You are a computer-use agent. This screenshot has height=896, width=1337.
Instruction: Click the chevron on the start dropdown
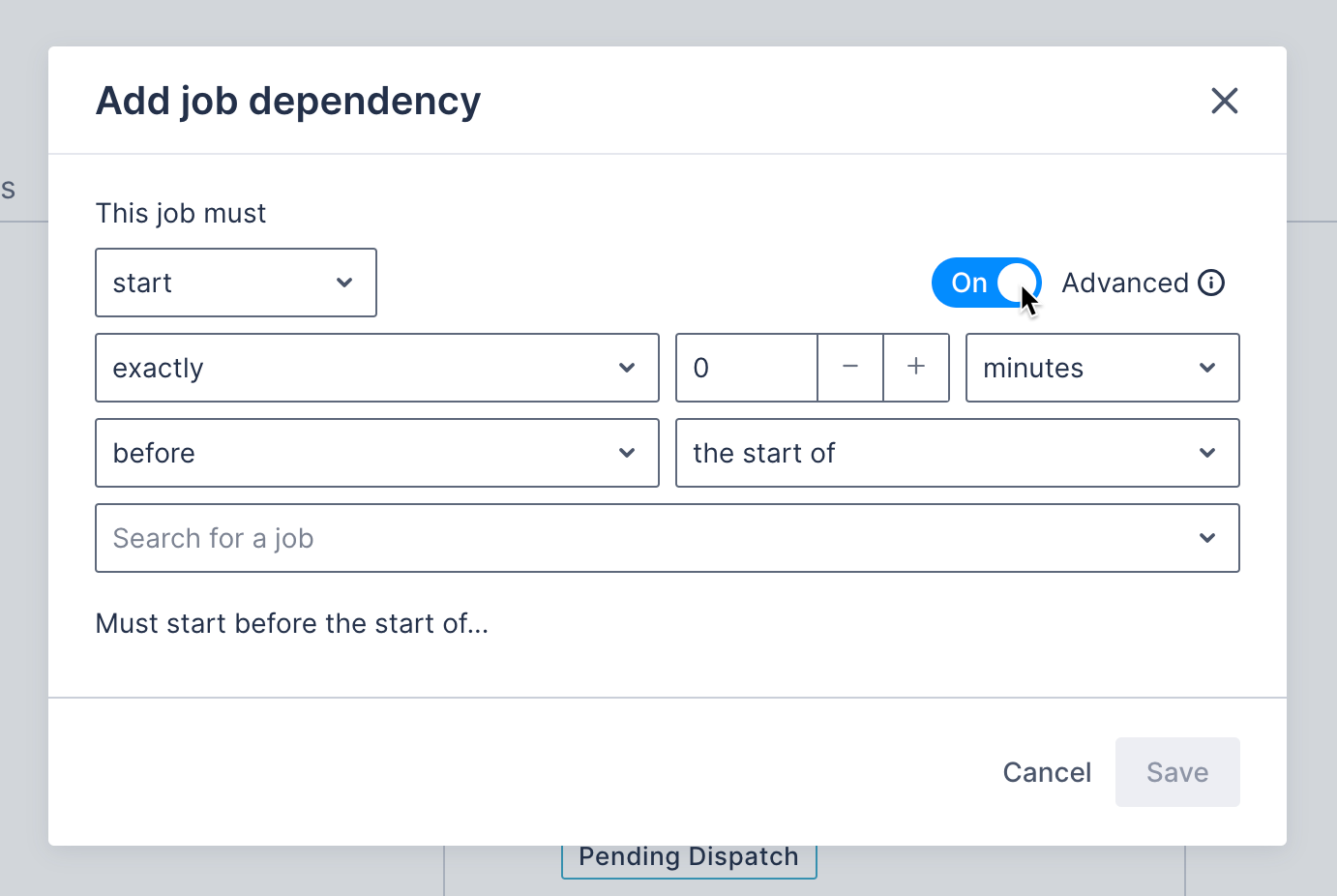pos(344,283)
